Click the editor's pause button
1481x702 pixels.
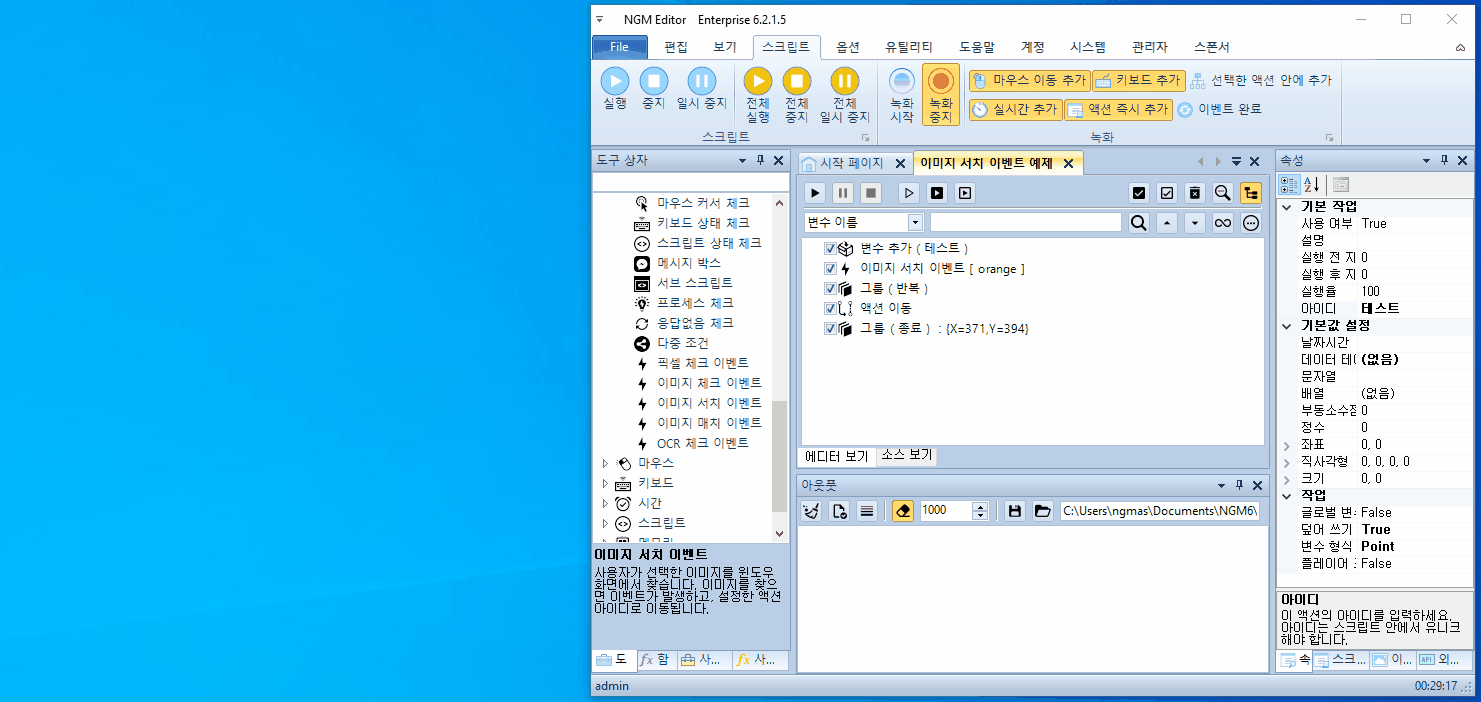coord(844,193)
